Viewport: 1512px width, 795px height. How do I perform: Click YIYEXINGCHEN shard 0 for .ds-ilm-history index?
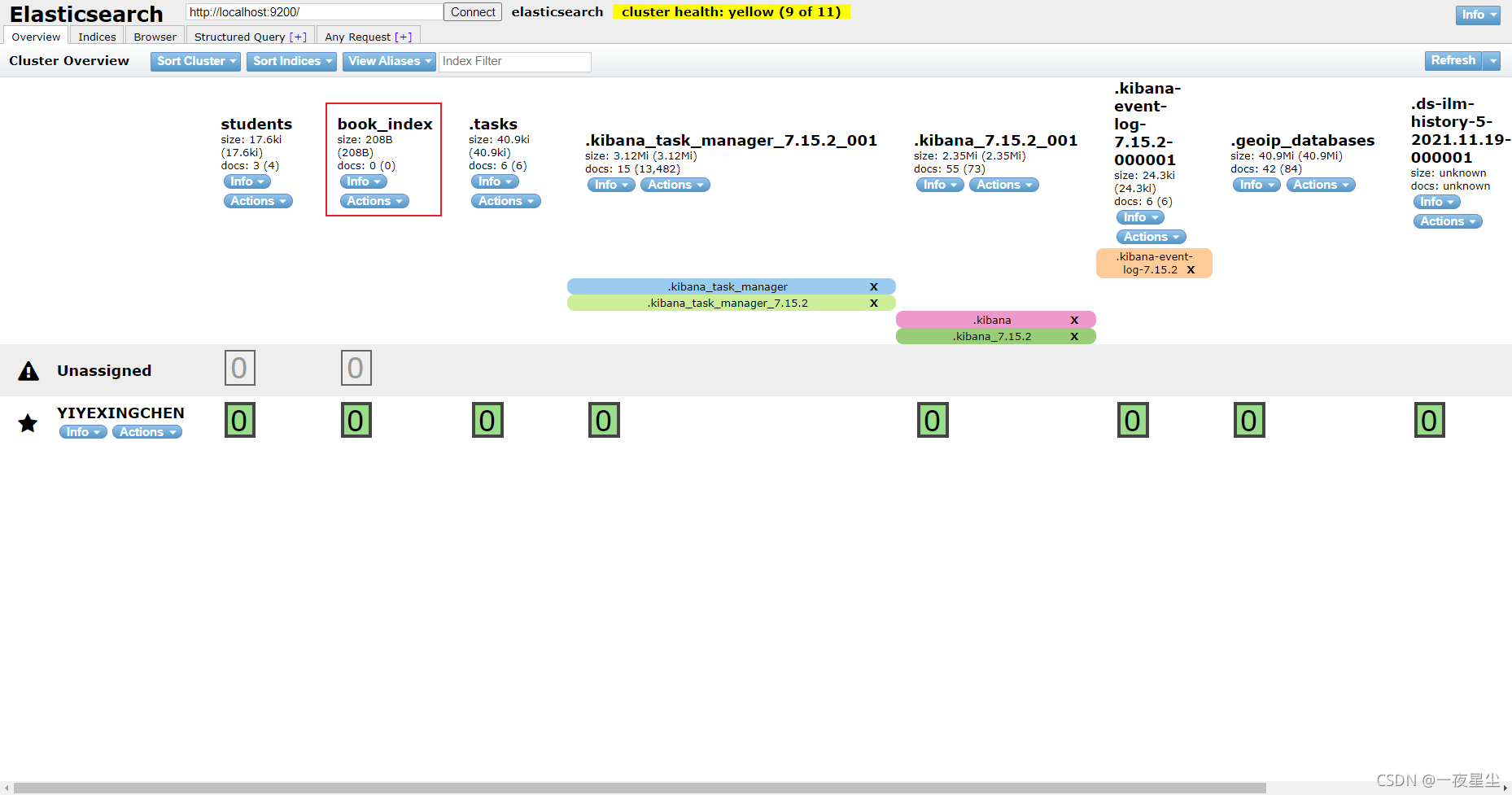pos(1429,420)
